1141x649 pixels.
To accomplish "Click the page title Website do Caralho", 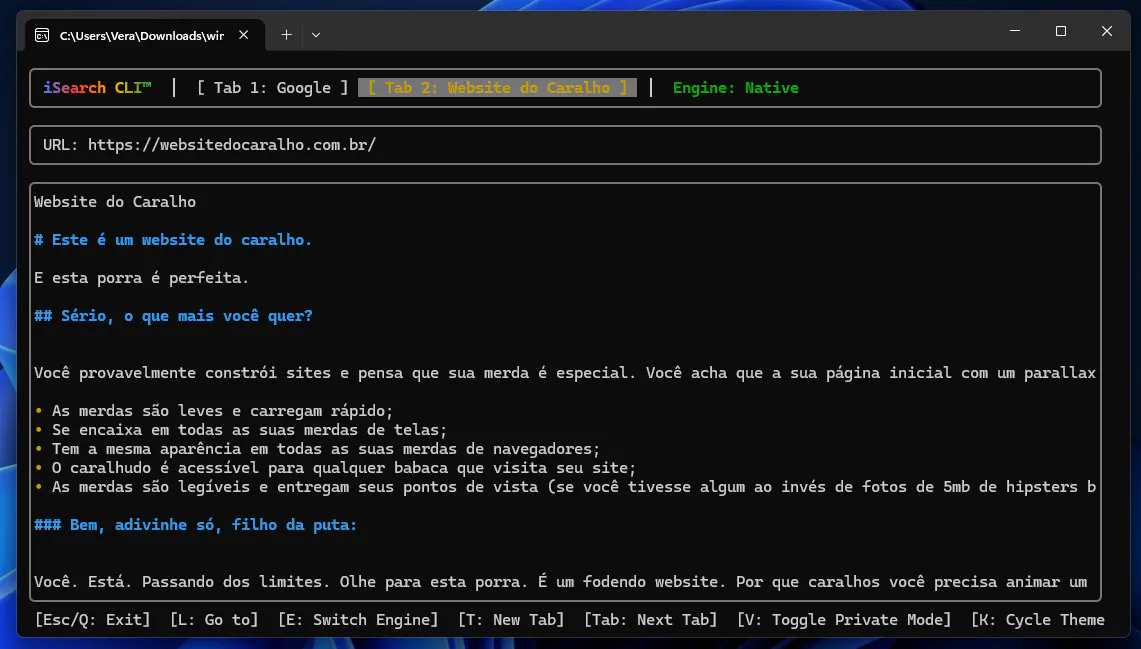I will point(115,202).
